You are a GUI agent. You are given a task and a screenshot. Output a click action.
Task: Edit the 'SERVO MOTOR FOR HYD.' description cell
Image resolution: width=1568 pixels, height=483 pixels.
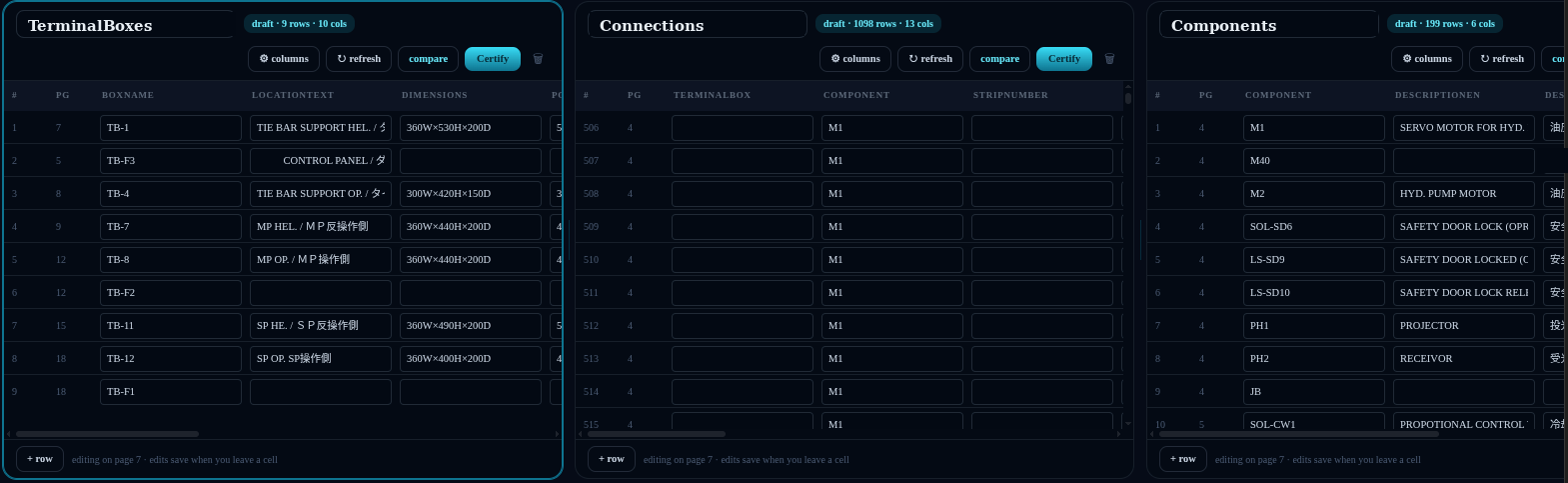pos(1464,128)
